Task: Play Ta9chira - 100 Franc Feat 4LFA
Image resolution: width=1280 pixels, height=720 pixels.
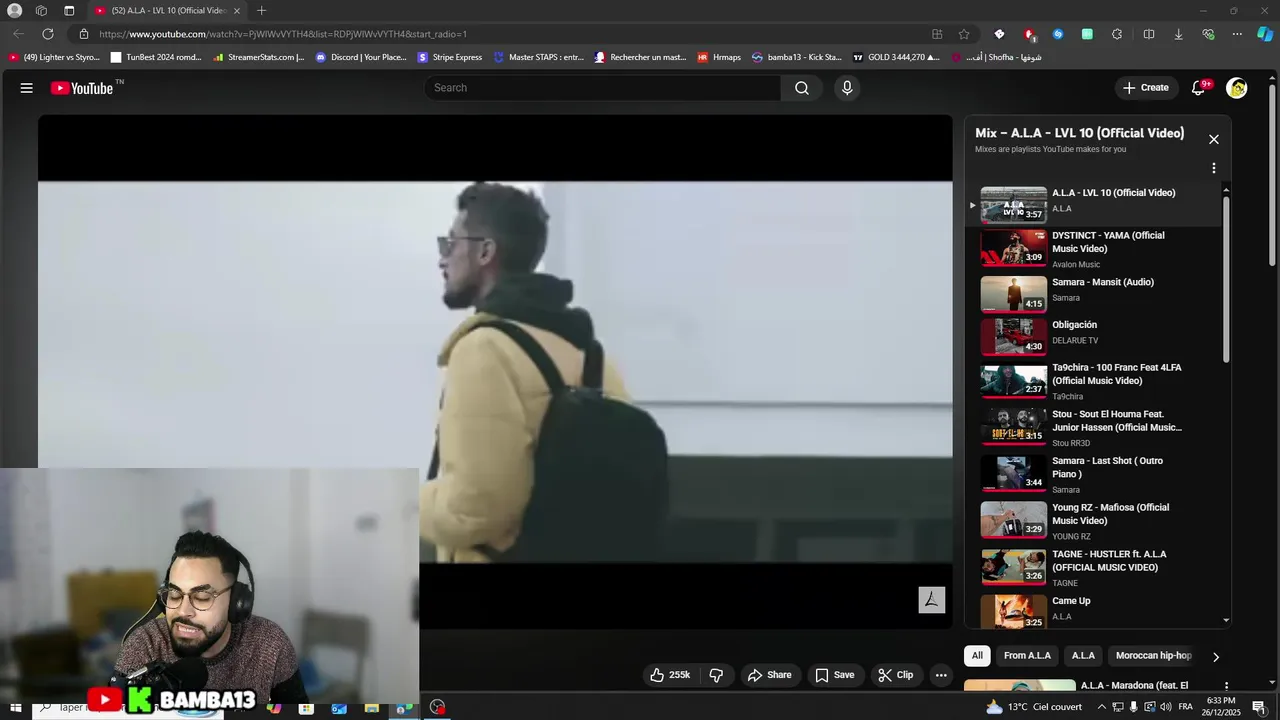Action: pyautogui.click(x=1094, y=381)
